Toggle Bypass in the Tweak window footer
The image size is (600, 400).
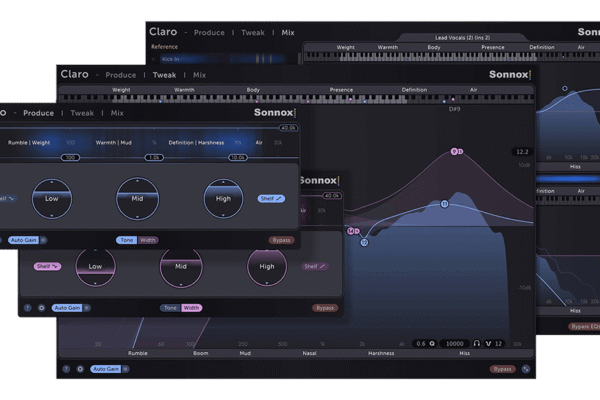[x=502, y=369]
